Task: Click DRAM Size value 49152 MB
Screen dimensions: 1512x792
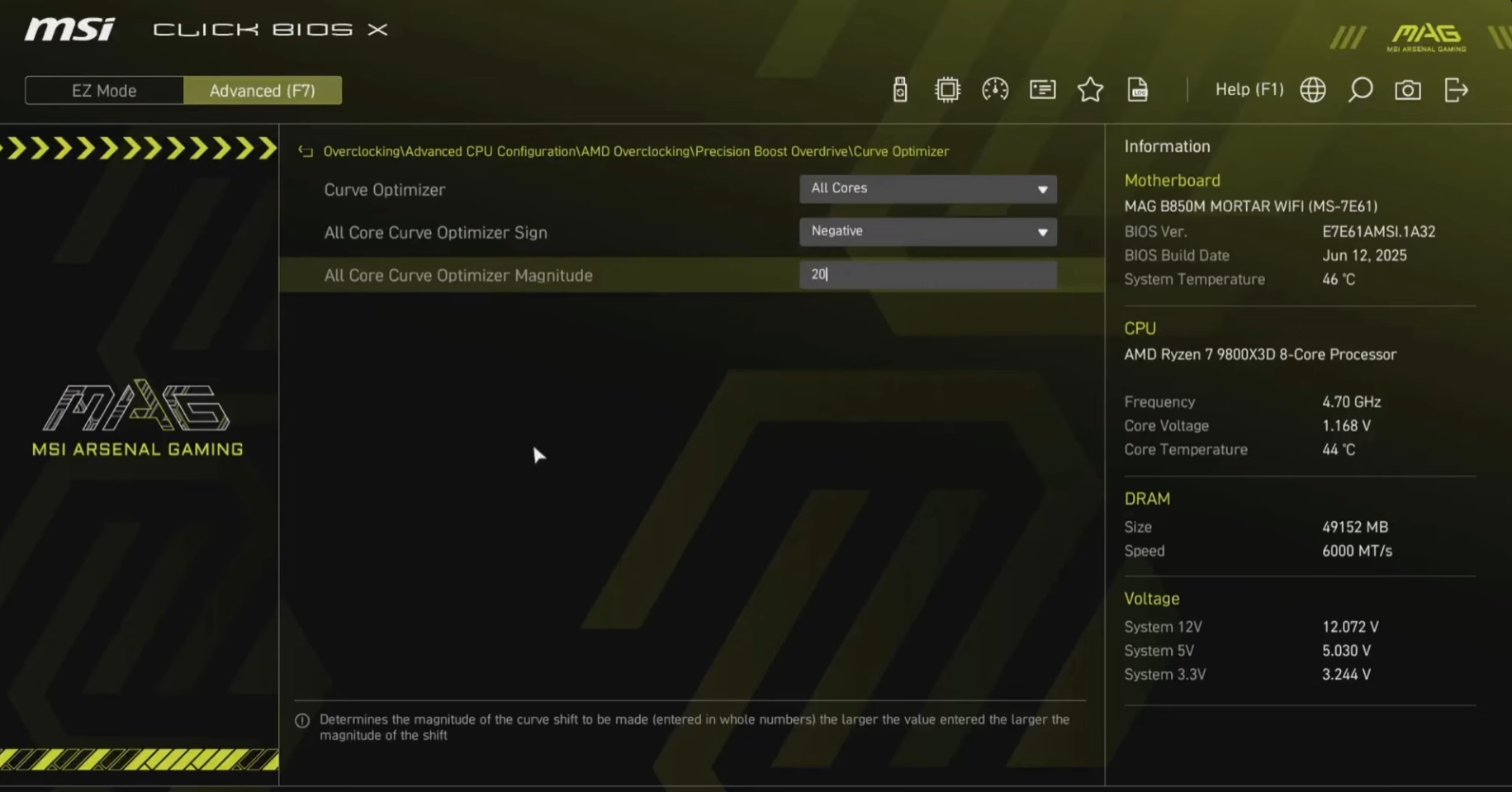Action: tap(1355, 527)
